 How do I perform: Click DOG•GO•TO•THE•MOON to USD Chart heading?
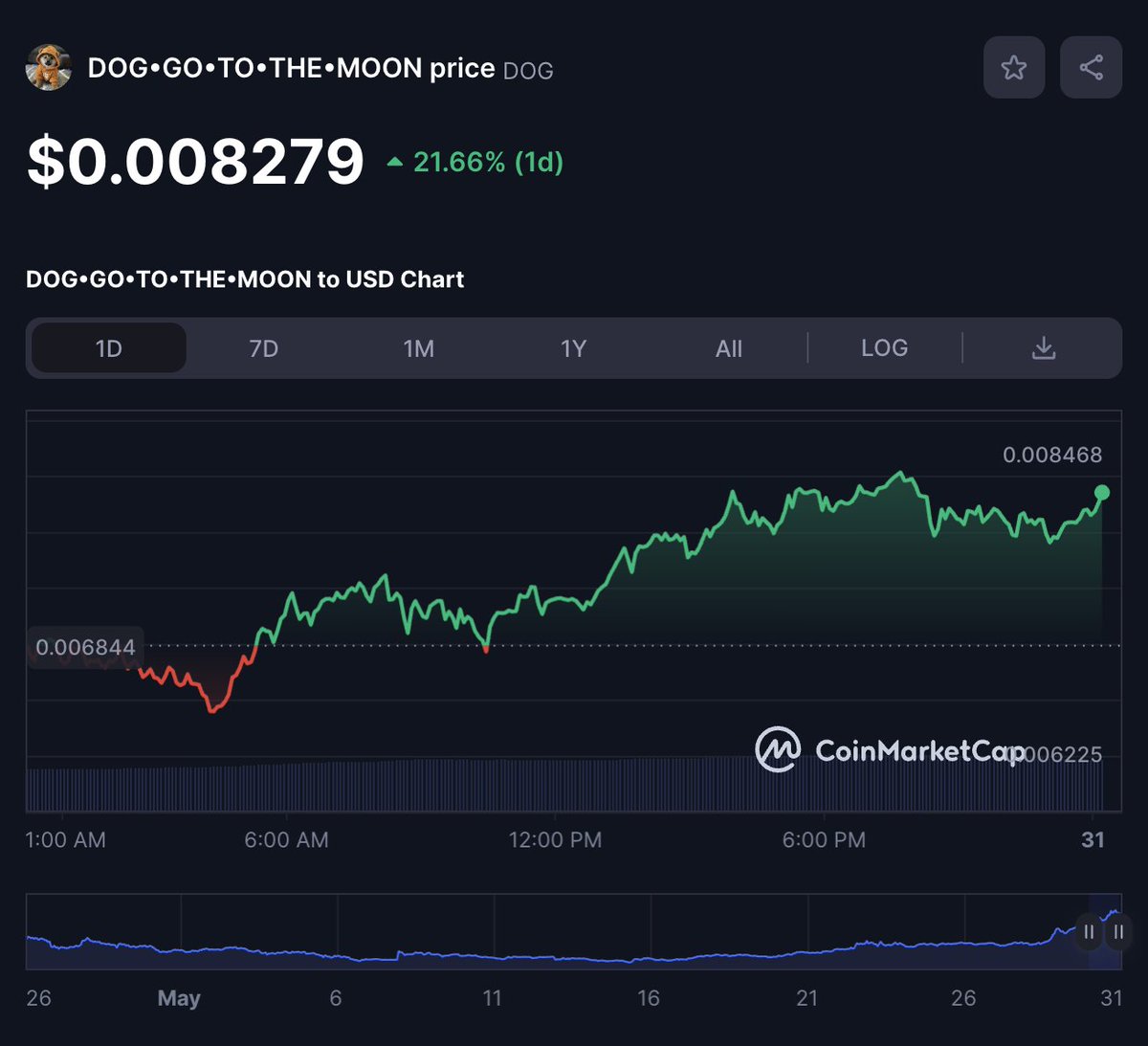(x=245, y=279)
